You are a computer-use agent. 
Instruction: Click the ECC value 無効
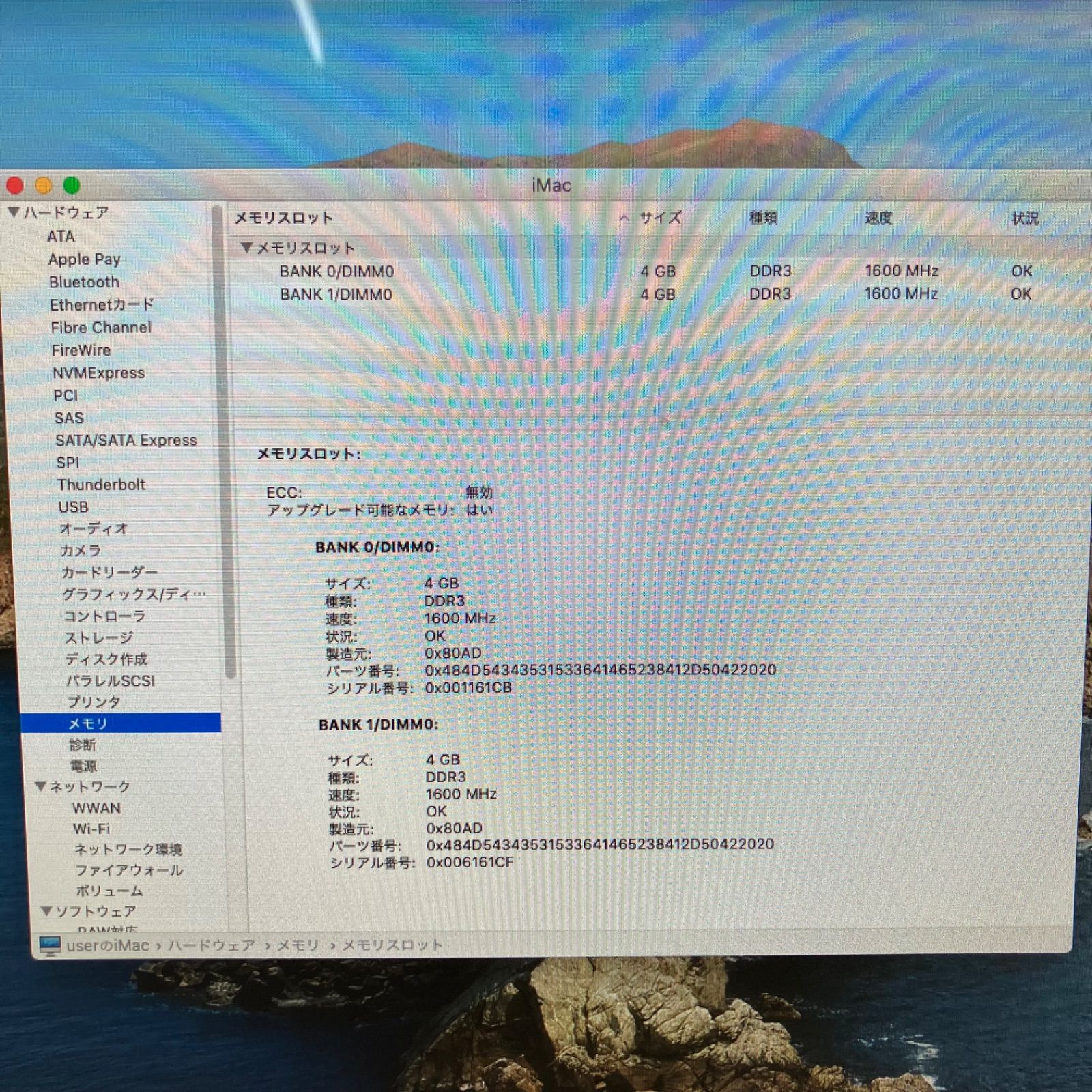[478, 491]
